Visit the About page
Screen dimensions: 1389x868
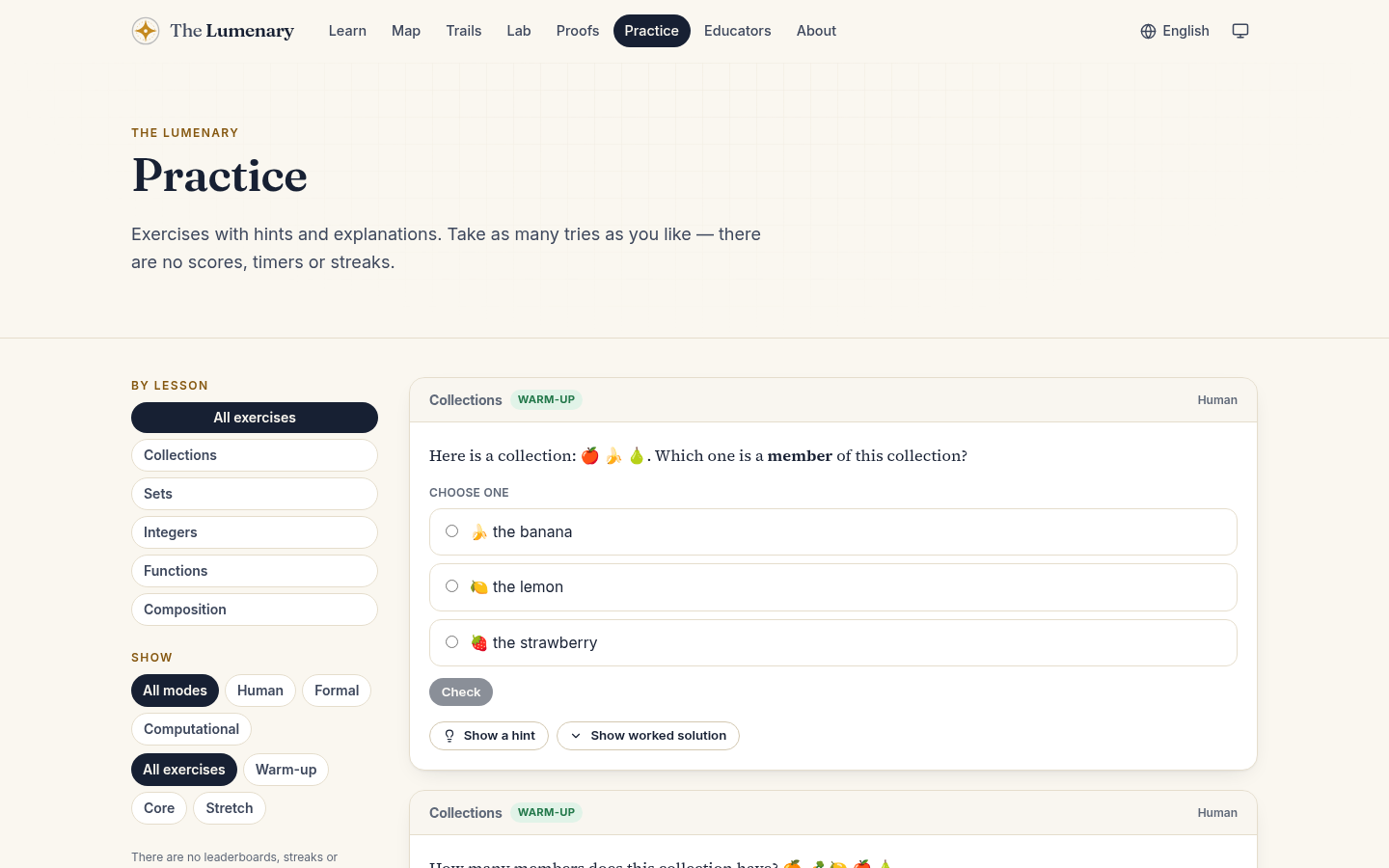pyautogui.click(x=816, y=31)
